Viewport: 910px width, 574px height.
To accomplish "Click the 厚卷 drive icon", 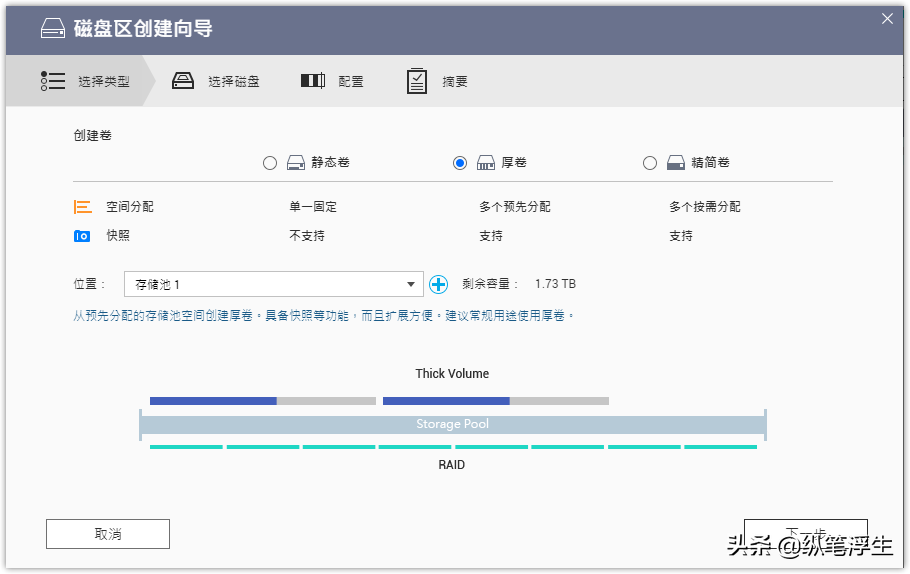I will 486,163.
